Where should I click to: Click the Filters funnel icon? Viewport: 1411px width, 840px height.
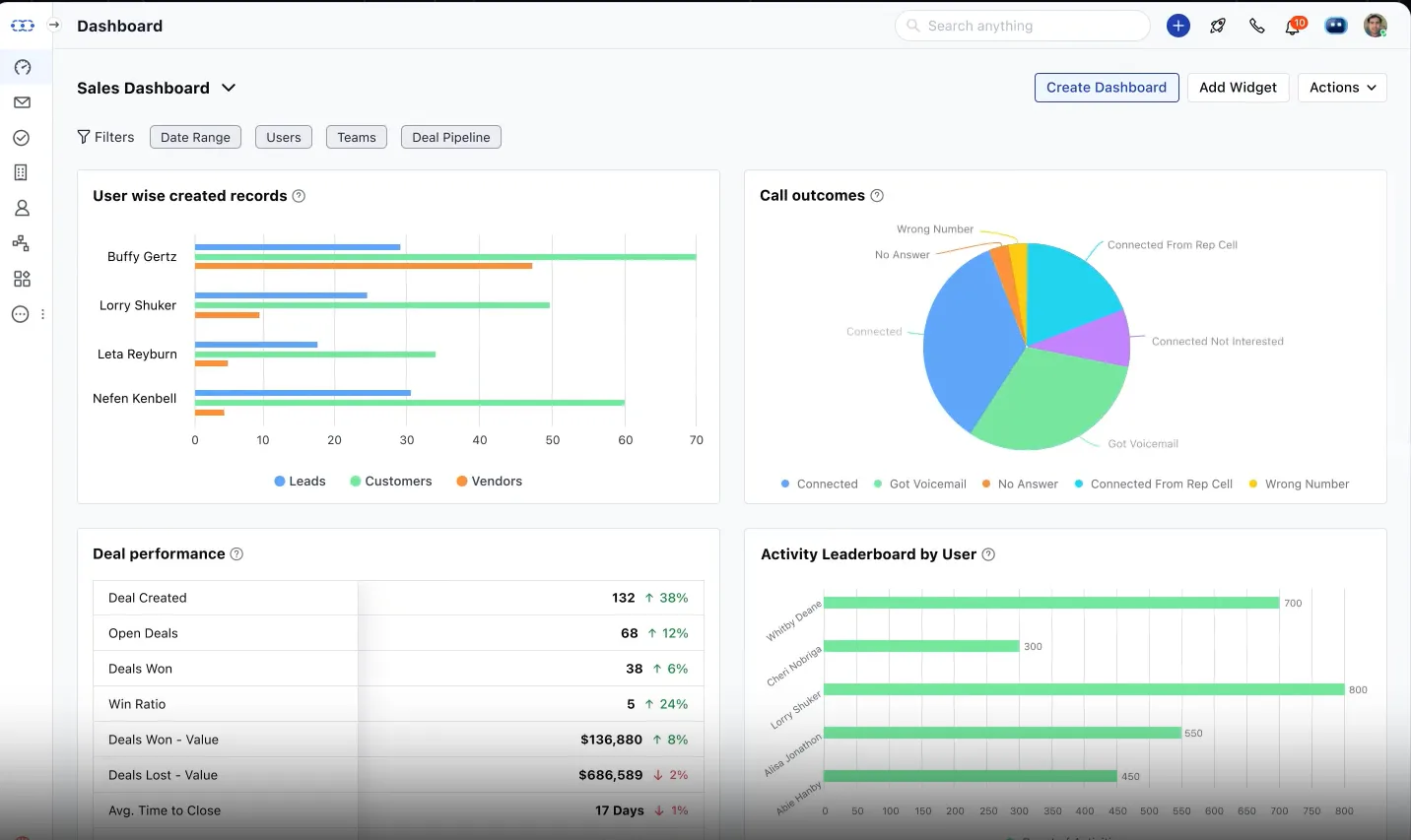coord(84,137)
